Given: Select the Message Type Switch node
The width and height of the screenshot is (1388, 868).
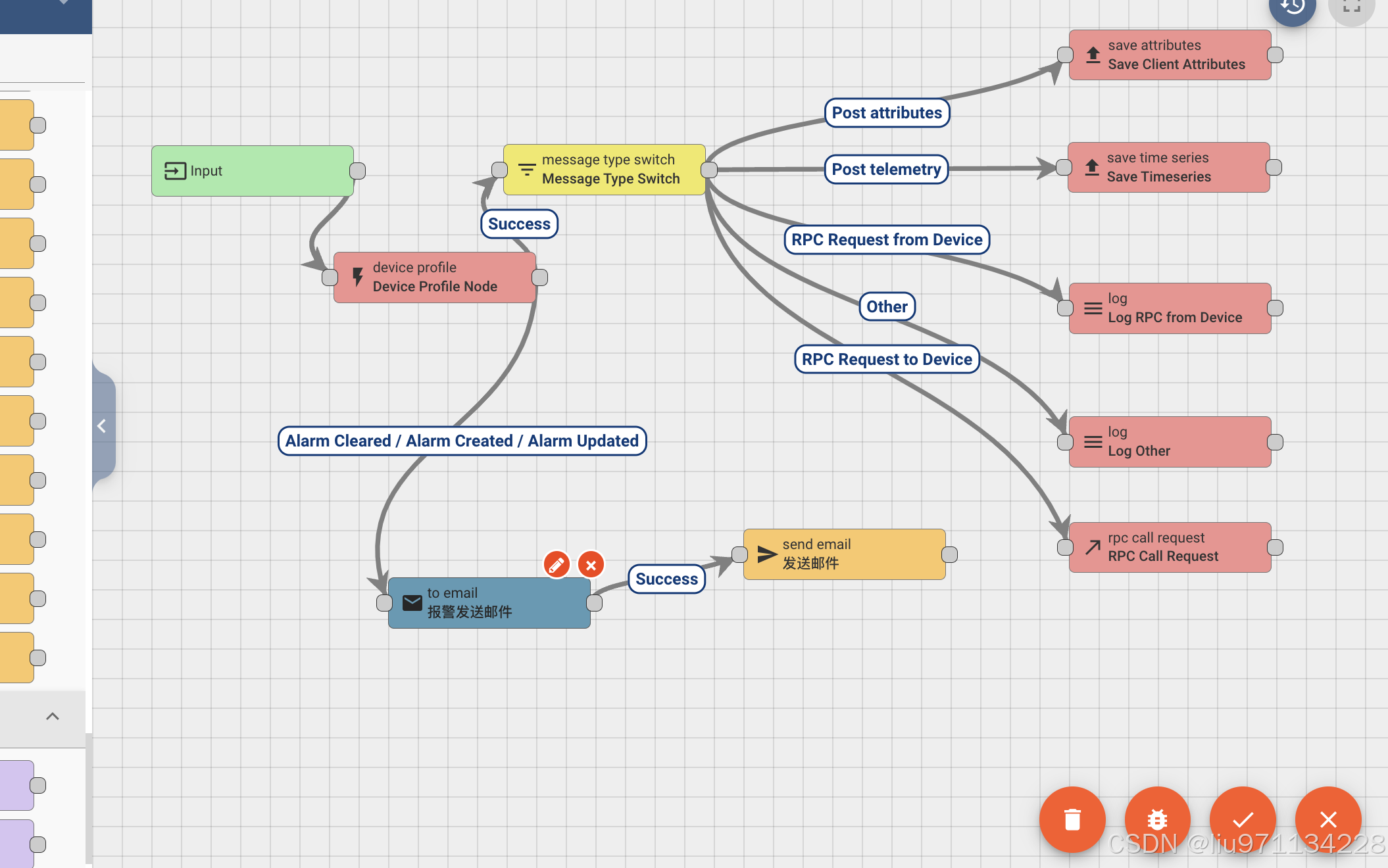Looking at the screenshot, I should 604,170.
